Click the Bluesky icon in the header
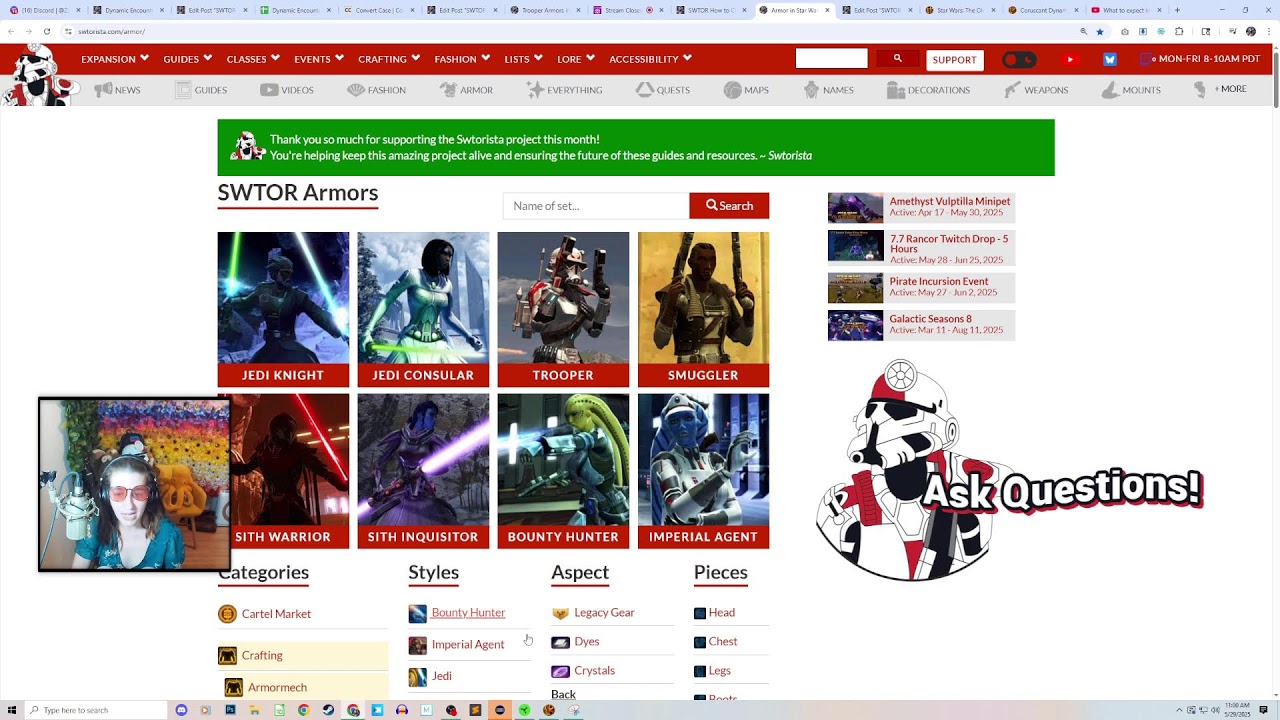1280x720 pixels. coord(1109,60)
